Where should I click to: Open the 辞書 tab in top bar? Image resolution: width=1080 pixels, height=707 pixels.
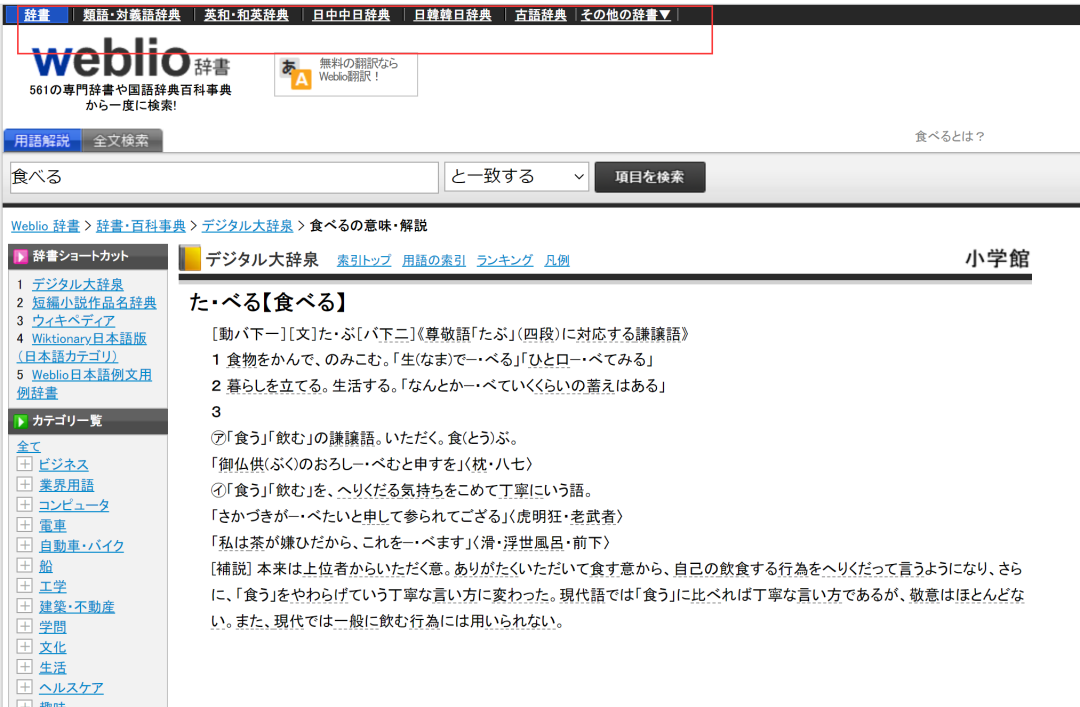tap(37, 14)
